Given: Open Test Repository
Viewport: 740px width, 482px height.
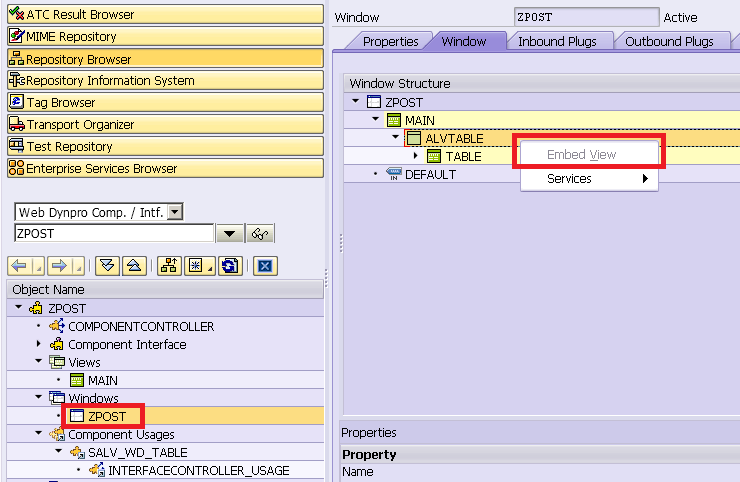Looking at the screenshot, I should click(x=165, y=146).
